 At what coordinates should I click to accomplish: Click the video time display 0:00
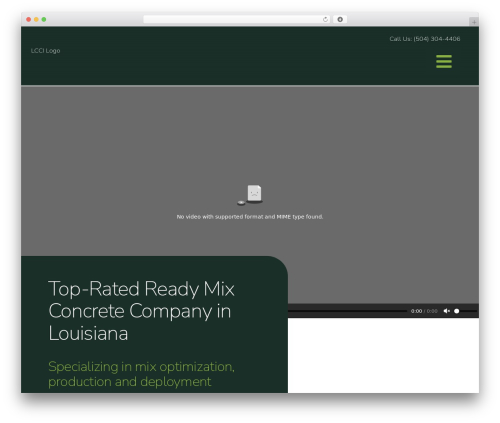click(x=424, y=311)
